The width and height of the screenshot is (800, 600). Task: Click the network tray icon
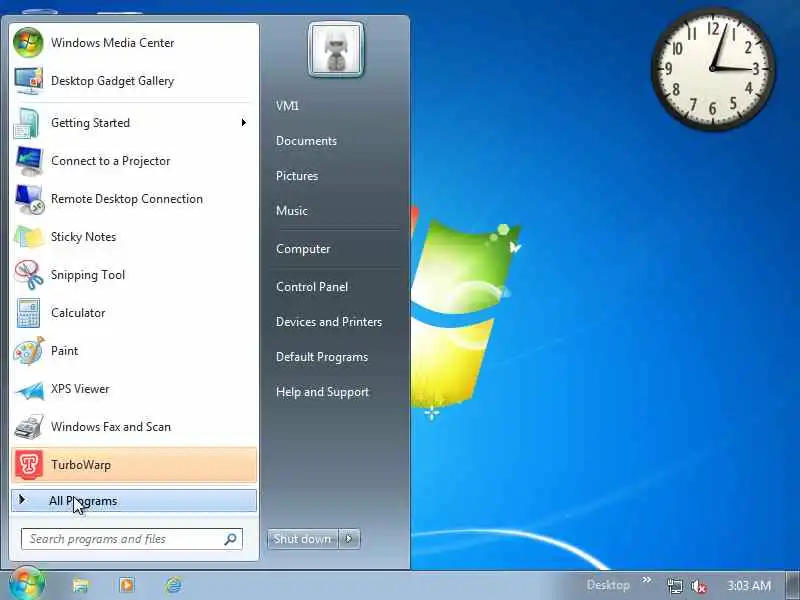674,586
